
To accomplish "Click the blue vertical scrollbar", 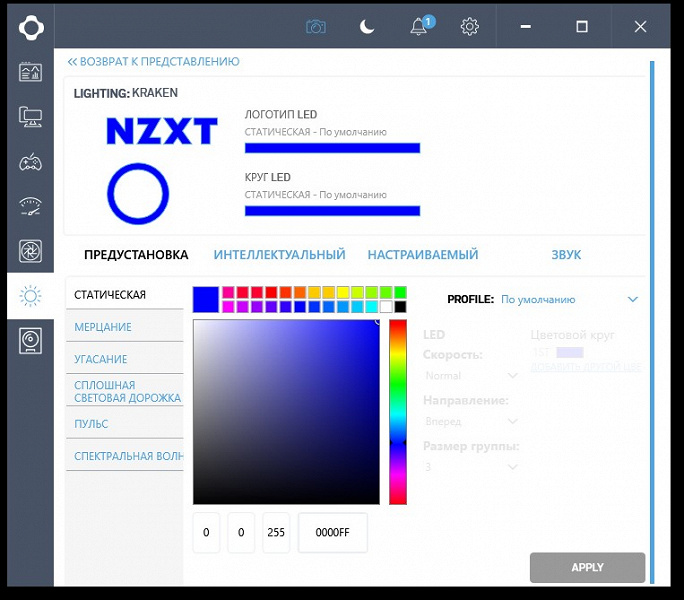I will pyautogui.click(x=652, y=322).
